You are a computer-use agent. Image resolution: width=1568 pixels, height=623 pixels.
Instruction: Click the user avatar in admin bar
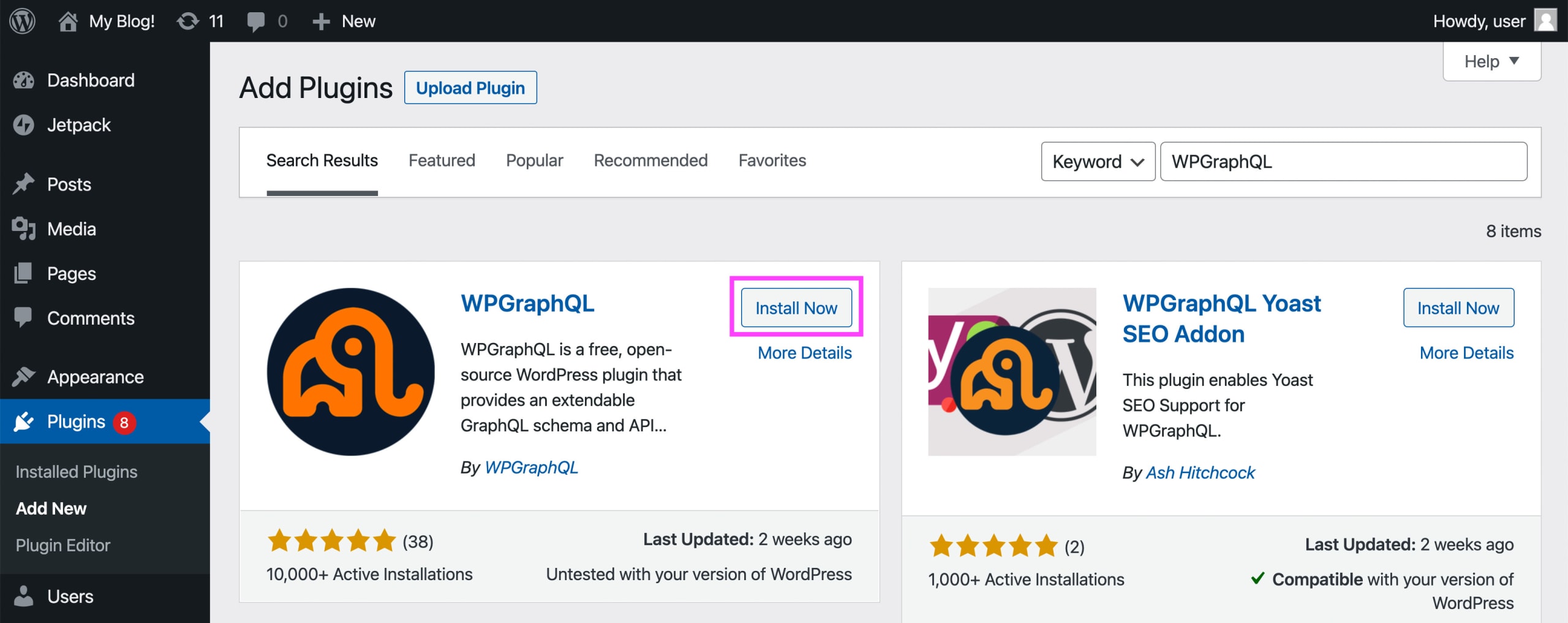[1545, 21]
